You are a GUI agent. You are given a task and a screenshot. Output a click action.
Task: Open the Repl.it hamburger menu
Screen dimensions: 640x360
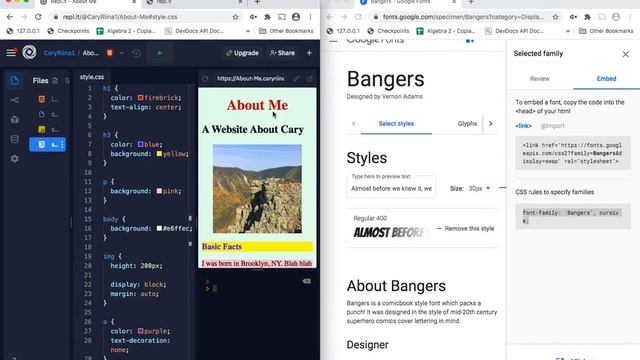point(11,53)
